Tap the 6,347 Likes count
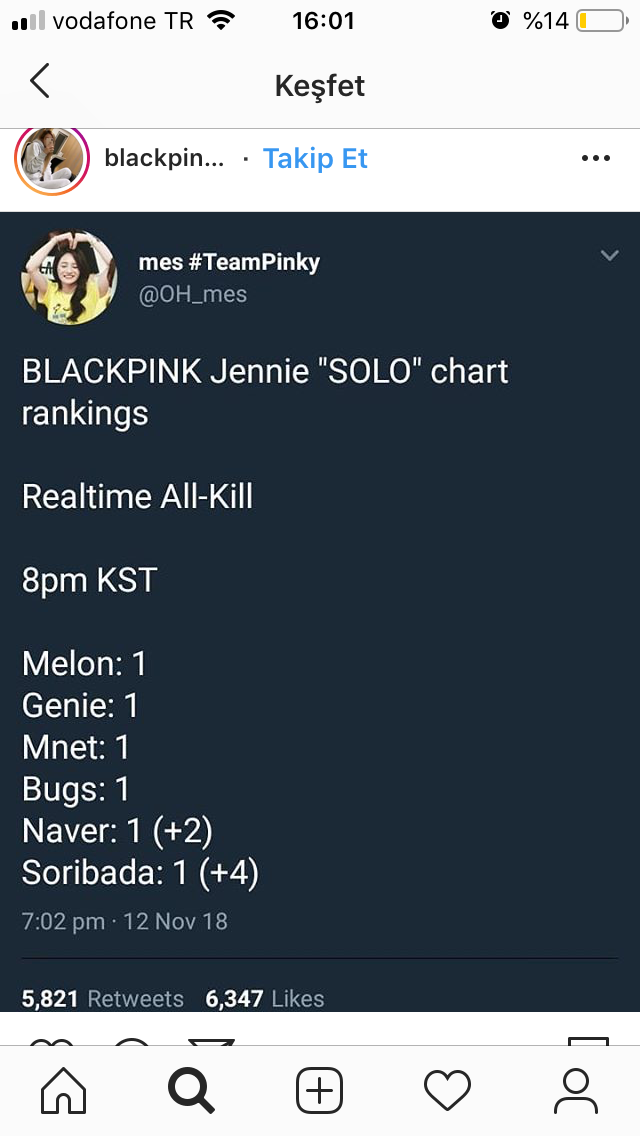The width and height of the screenshot is (640, 1136). [x=265, y=998]
